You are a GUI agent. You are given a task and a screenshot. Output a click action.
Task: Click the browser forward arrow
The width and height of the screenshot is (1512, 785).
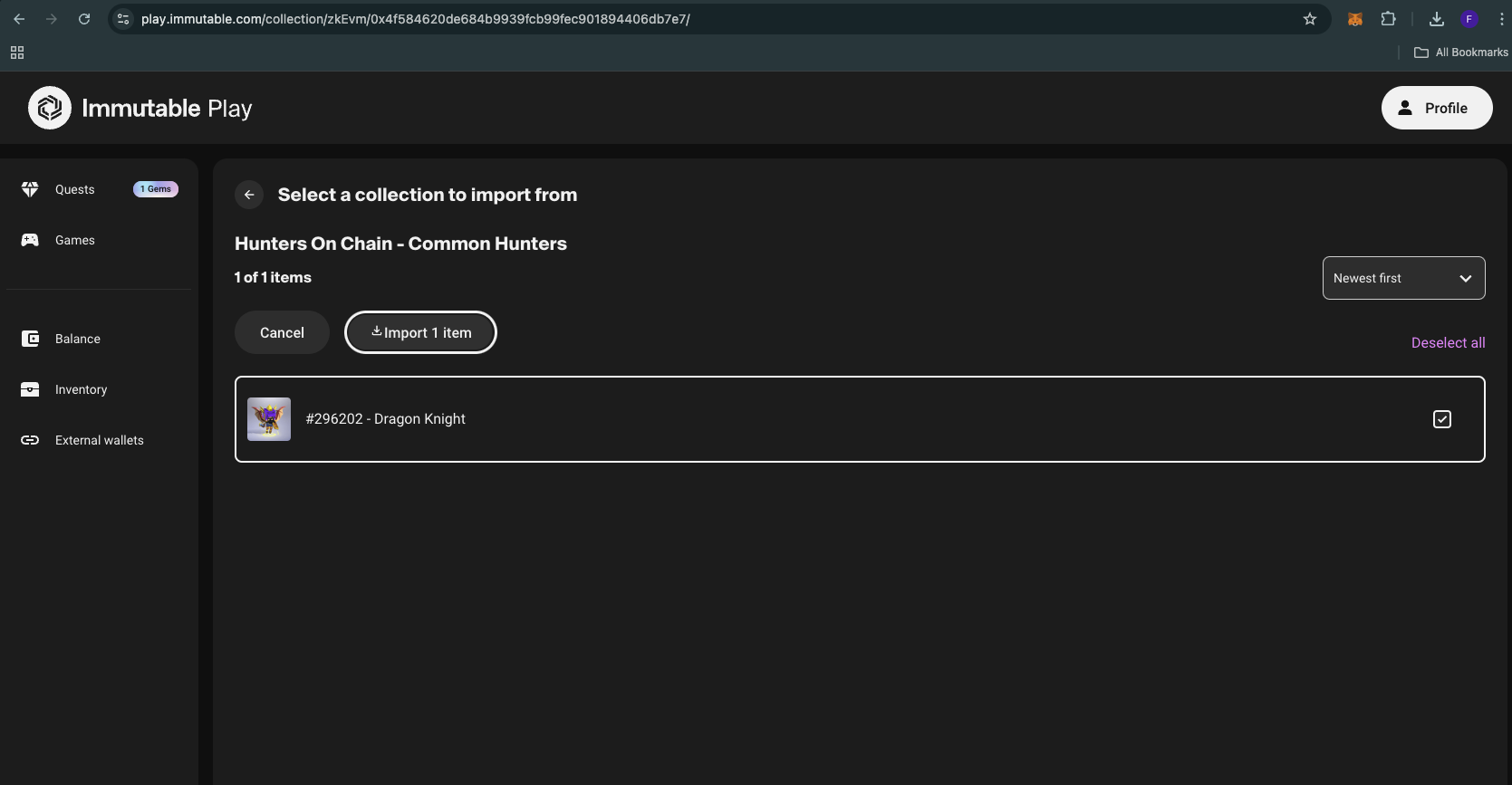tap(52, 19)
